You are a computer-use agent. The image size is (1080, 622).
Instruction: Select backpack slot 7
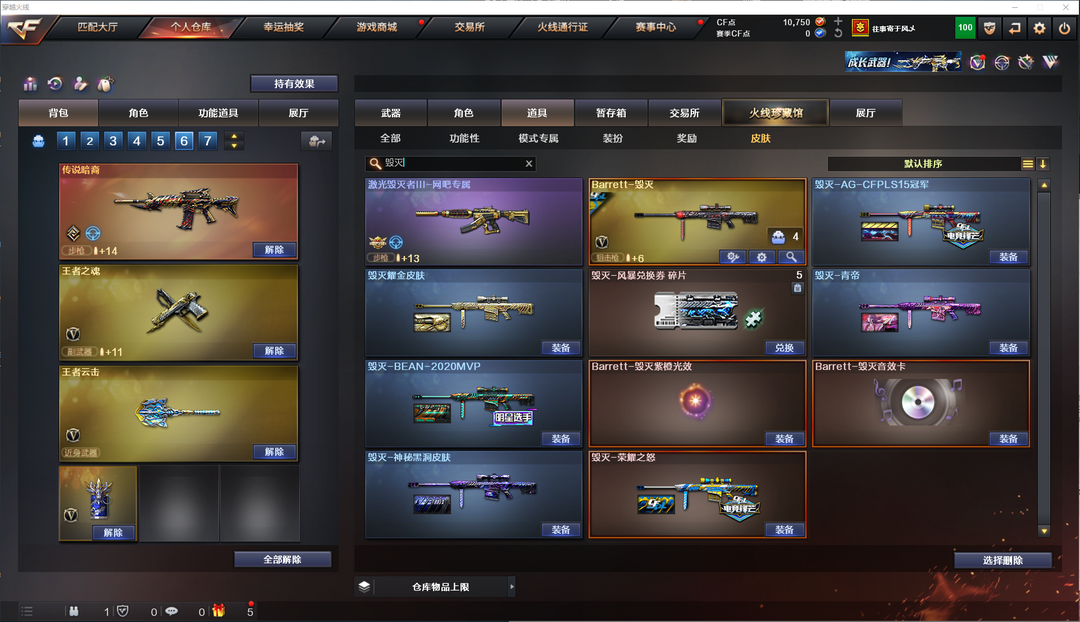pyautogui.click(x=207, y=141)
